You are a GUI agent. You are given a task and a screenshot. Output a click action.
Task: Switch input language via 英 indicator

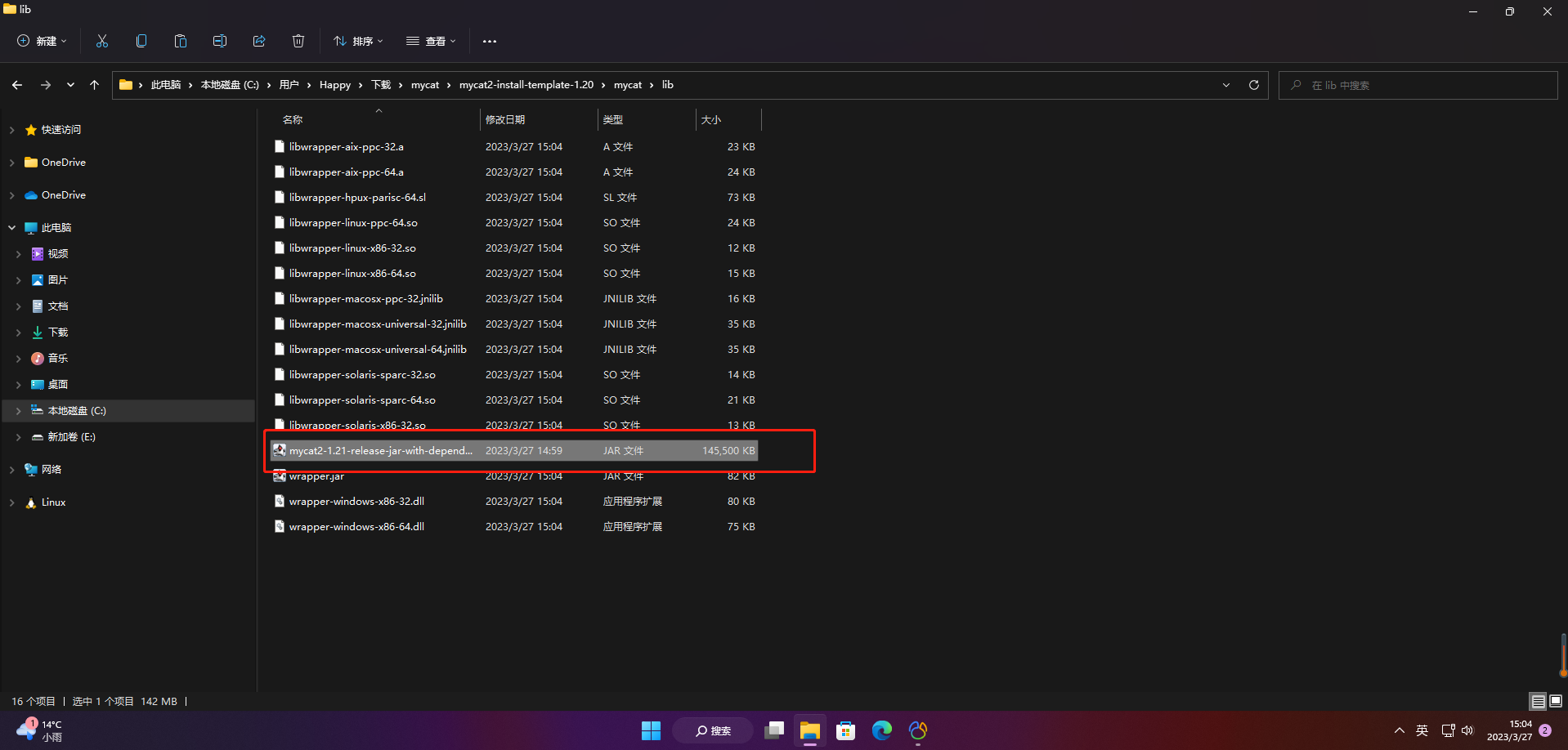(x=1422, y=730)
